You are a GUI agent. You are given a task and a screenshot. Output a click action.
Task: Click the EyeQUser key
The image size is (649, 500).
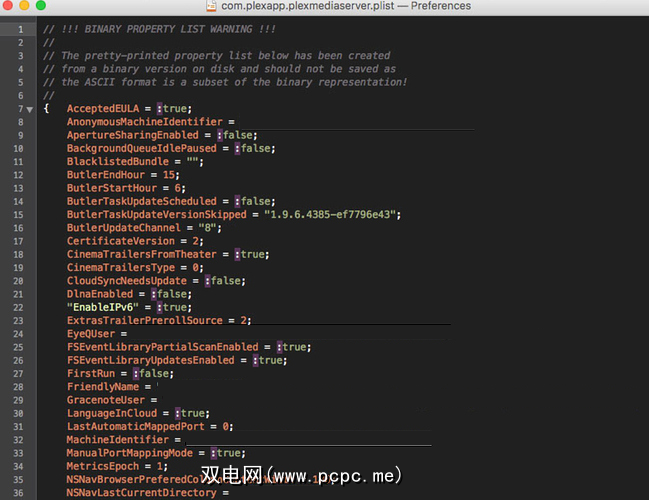(91, 334)
